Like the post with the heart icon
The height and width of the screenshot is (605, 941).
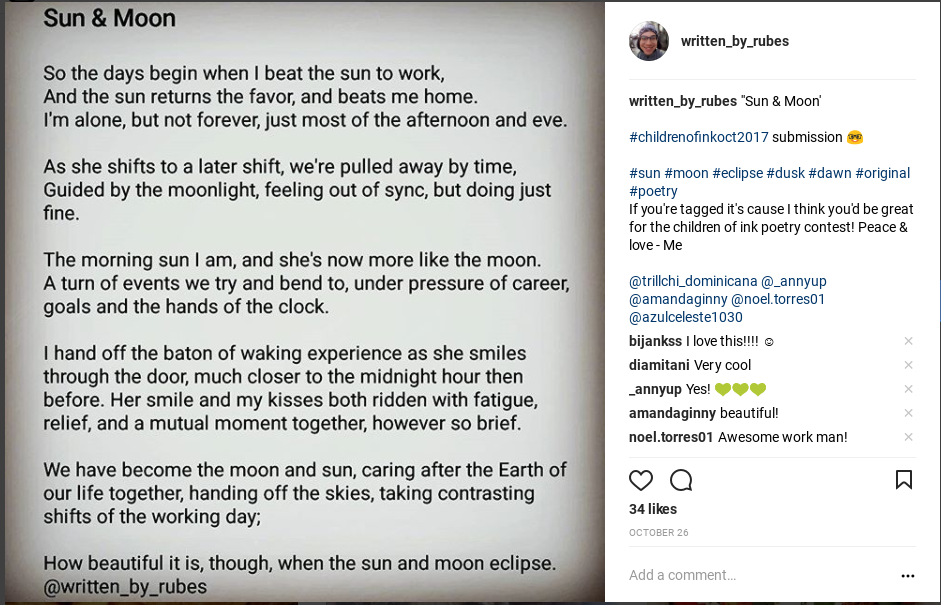(x=641, y=480)
